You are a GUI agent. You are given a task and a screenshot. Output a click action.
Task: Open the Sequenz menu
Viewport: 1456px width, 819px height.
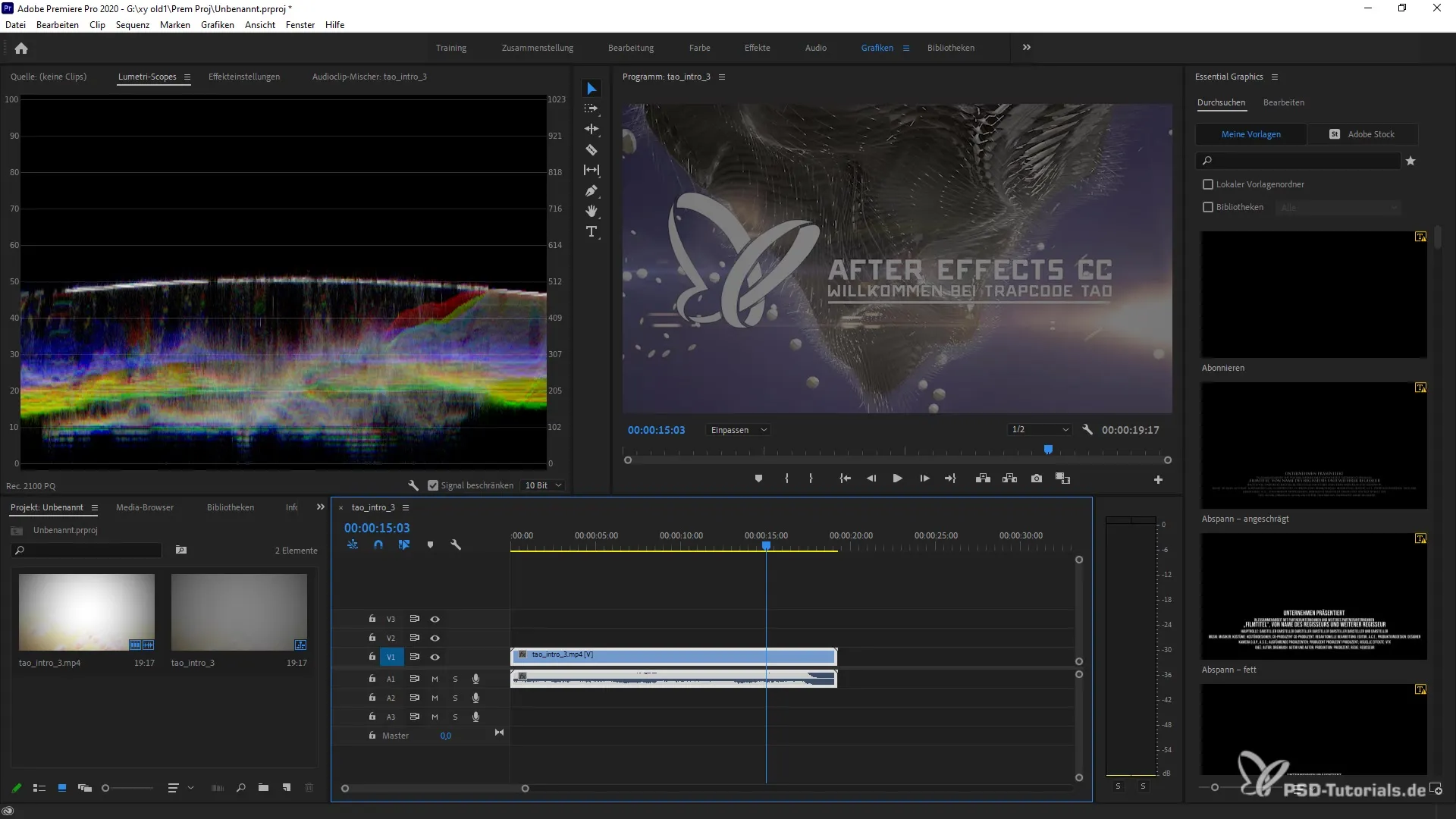point(133,25)
